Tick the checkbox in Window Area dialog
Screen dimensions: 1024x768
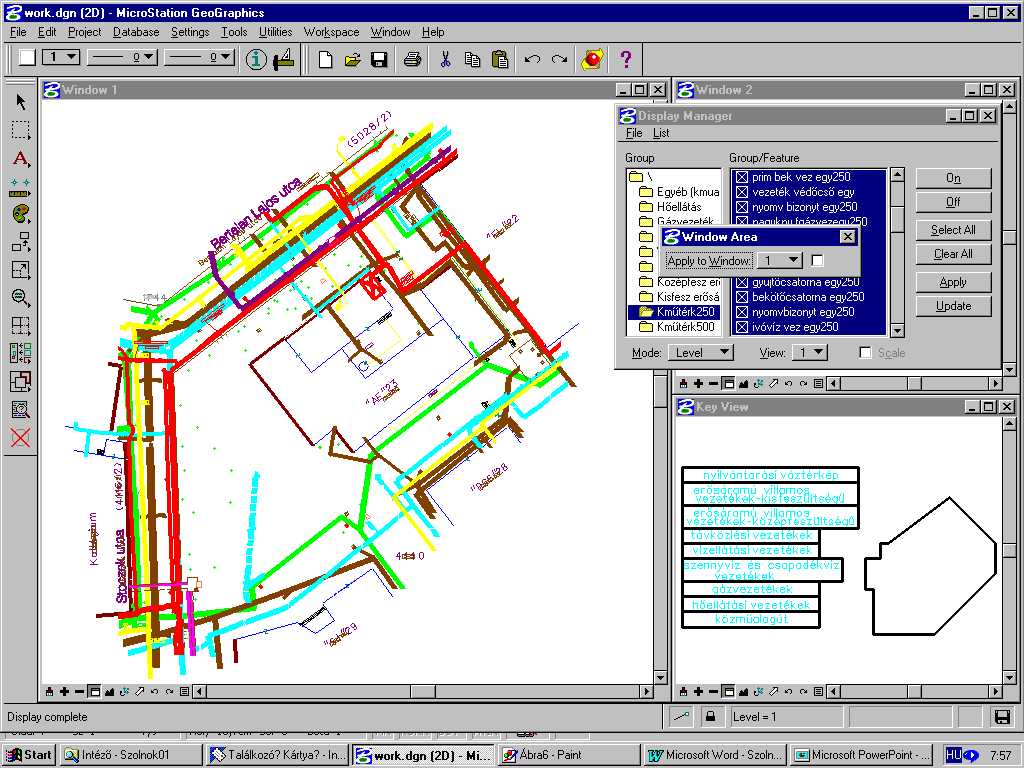tap(817, 261)
